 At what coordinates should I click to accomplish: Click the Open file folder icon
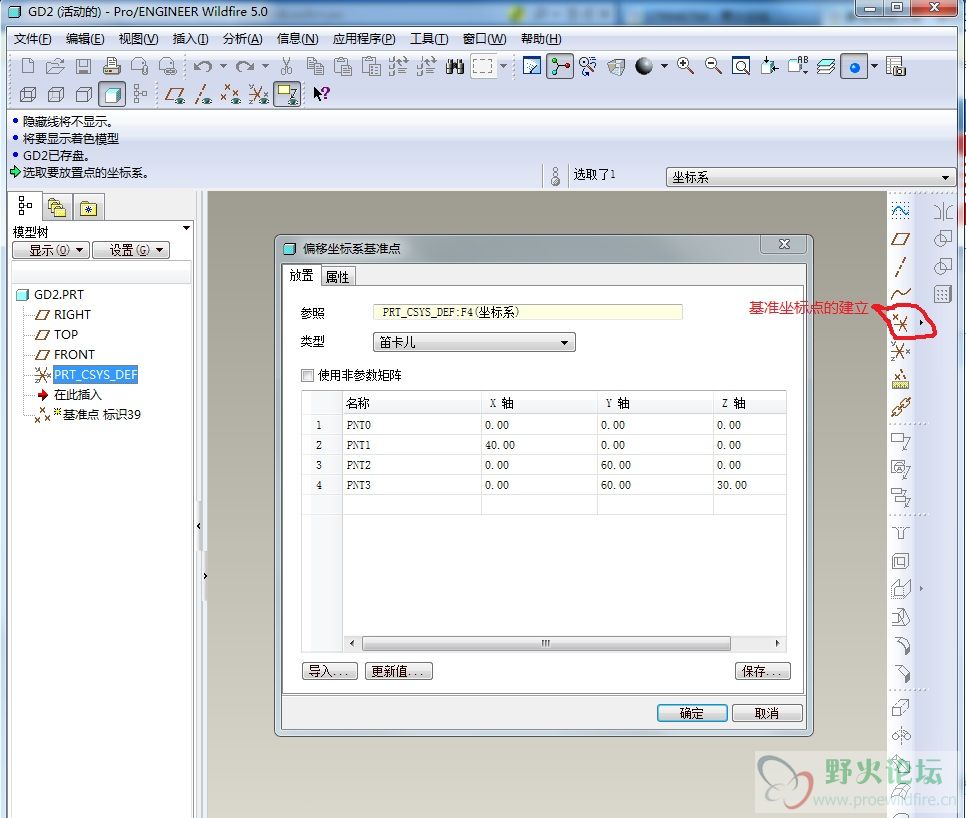[x=55, y=66]
